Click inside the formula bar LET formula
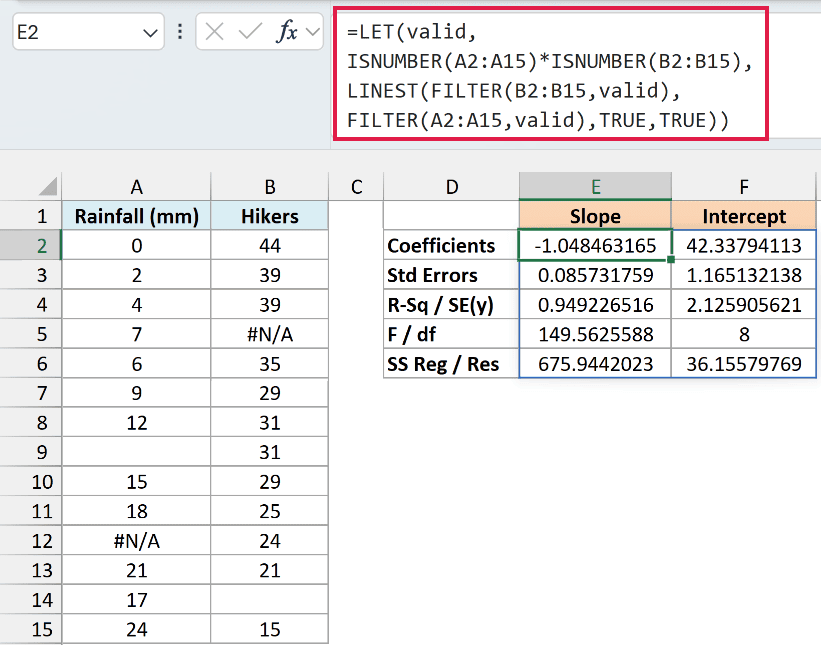The image size is (821, 645). click(x=551, y=74)
